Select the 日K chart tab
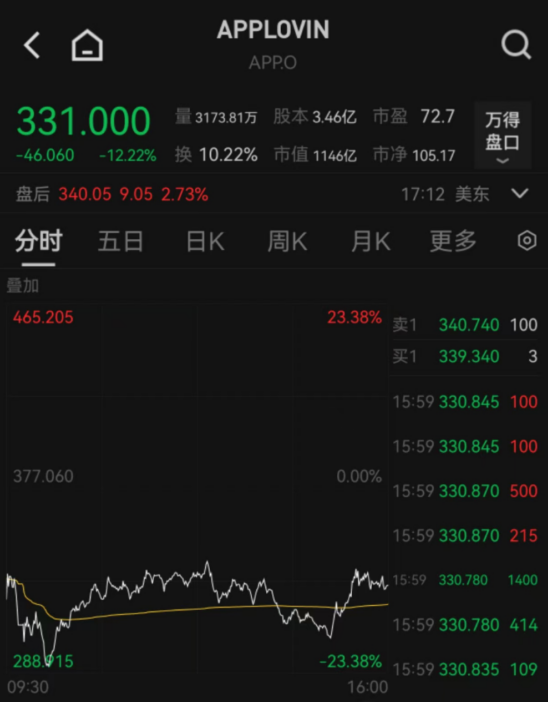This screenshot has height=702, width=548. coord(205,241)
